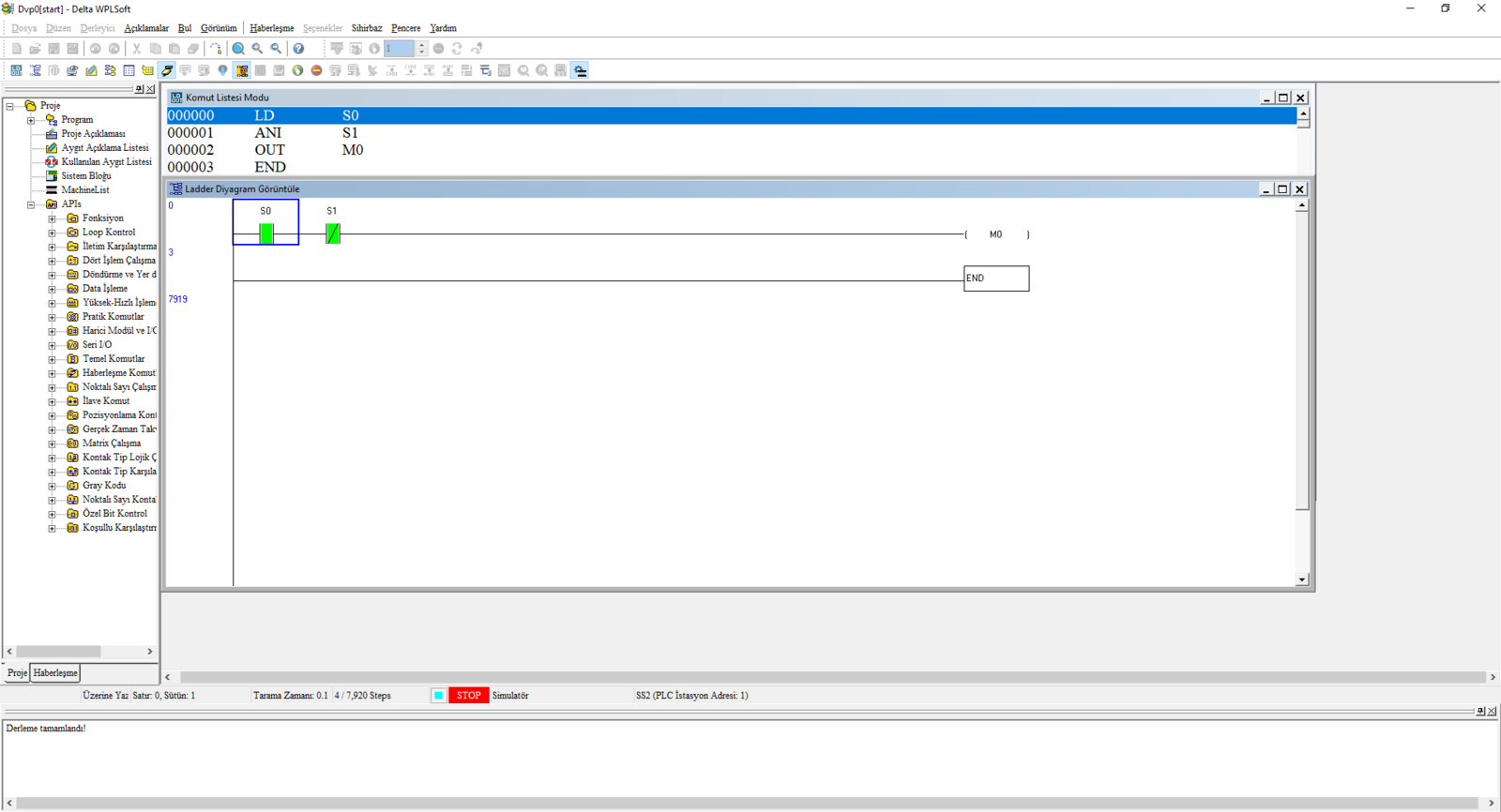Image resolution: width=1501 pixels, height=812 pixels.
Task: Open the Sihirbaz menu
Action: point(367,28)
